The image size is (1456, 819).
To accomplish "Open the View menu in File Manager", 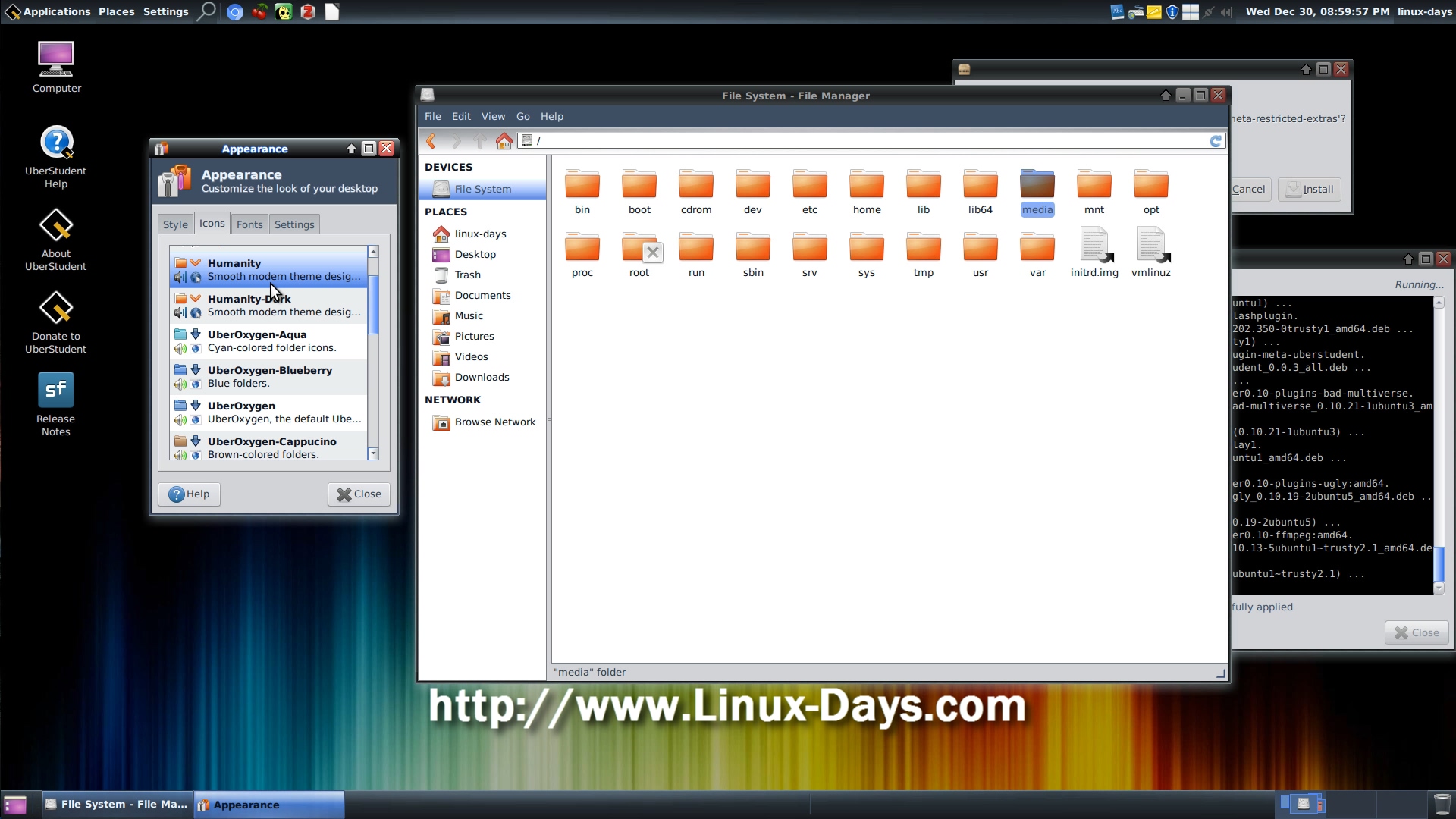I will click(x=493, y=116).
